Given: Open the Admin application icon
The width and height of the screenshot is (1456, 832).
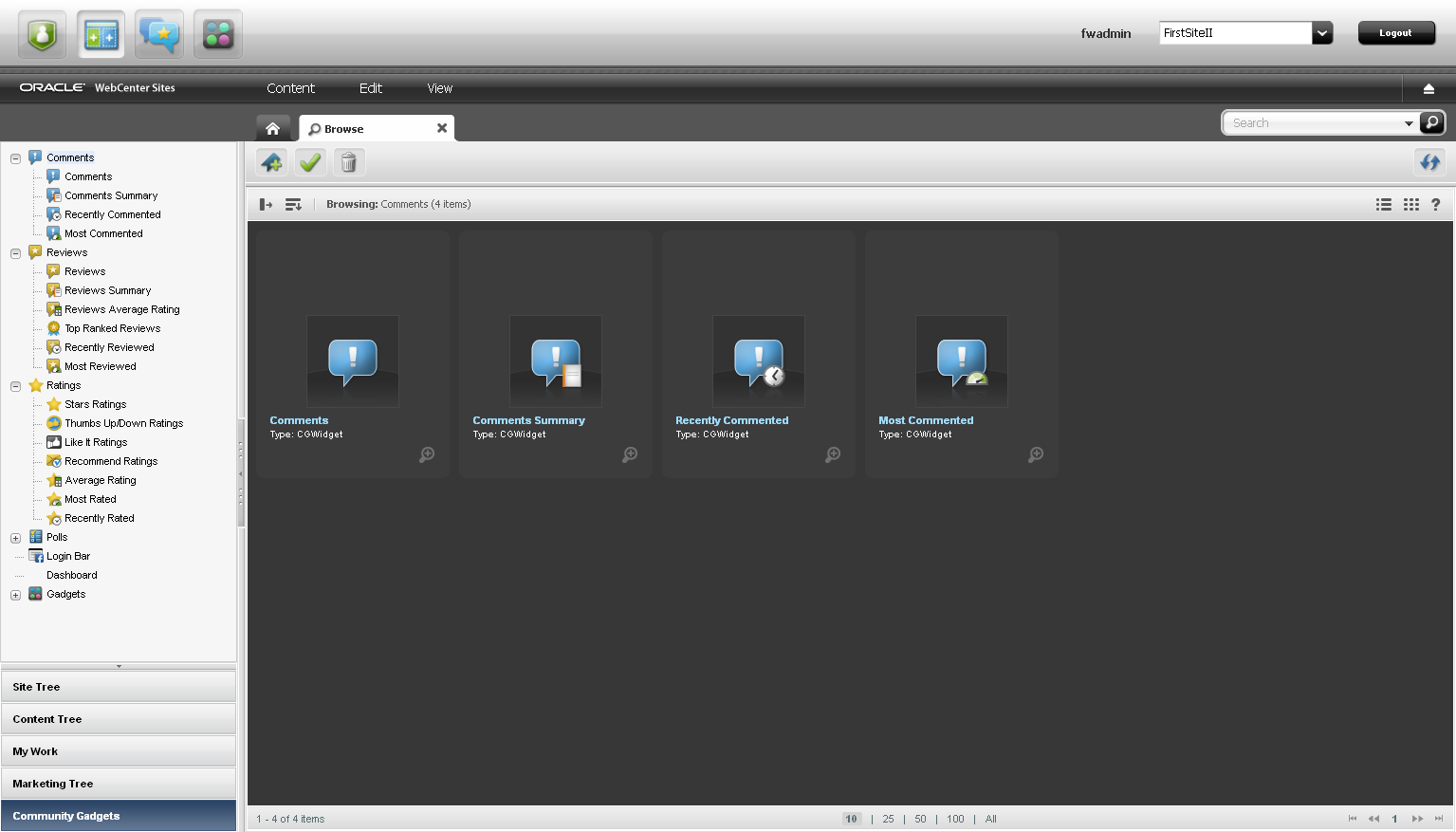Looking at the screenshot, I should tap(42, 35).
